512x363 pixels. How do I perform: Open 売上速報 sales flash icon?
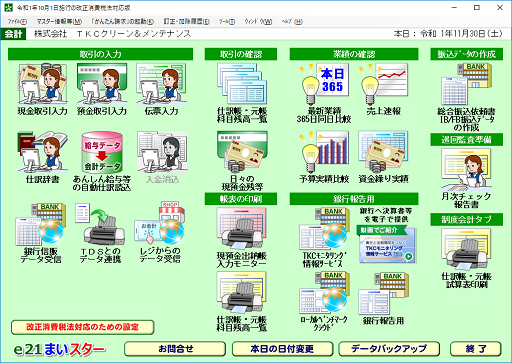(383, 89)
